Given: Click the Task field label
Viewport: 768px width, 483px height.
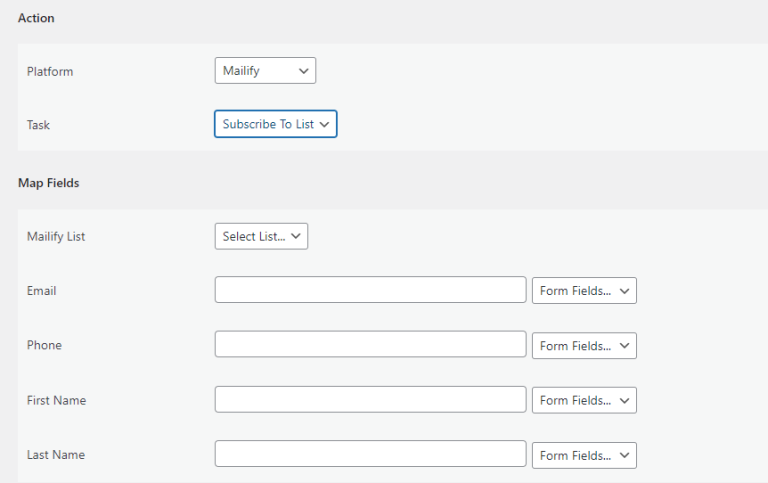Looking at the screenshot, I should (38, 125).
